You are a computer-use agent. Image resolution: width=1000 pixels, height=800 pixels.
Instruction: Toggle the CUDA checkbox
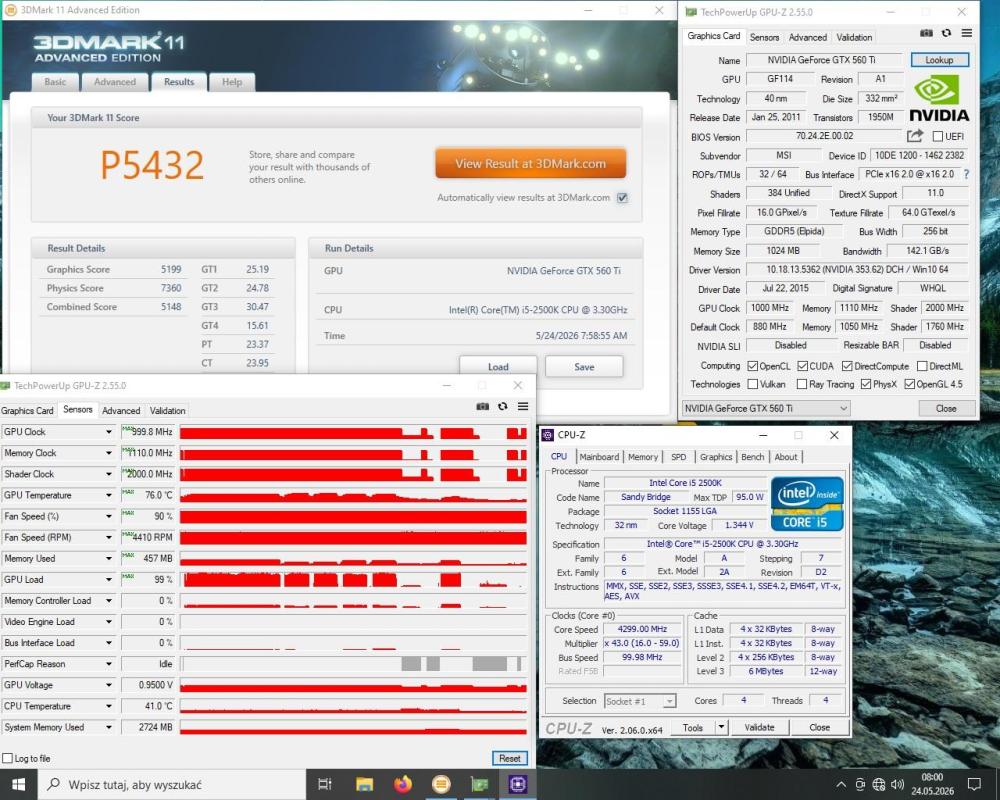802,366
